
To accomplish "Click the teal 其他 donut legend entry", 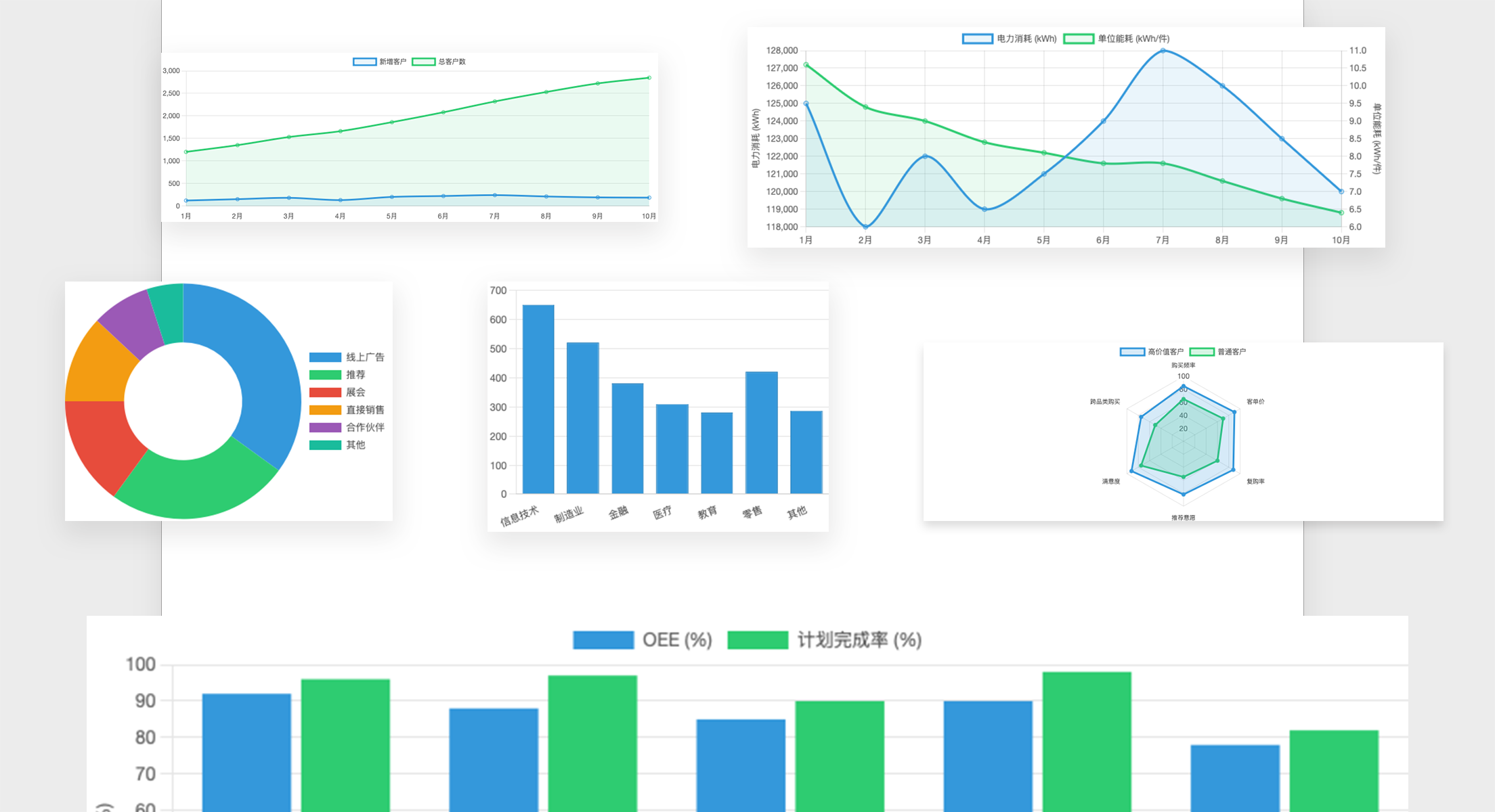I will (337, 445).
